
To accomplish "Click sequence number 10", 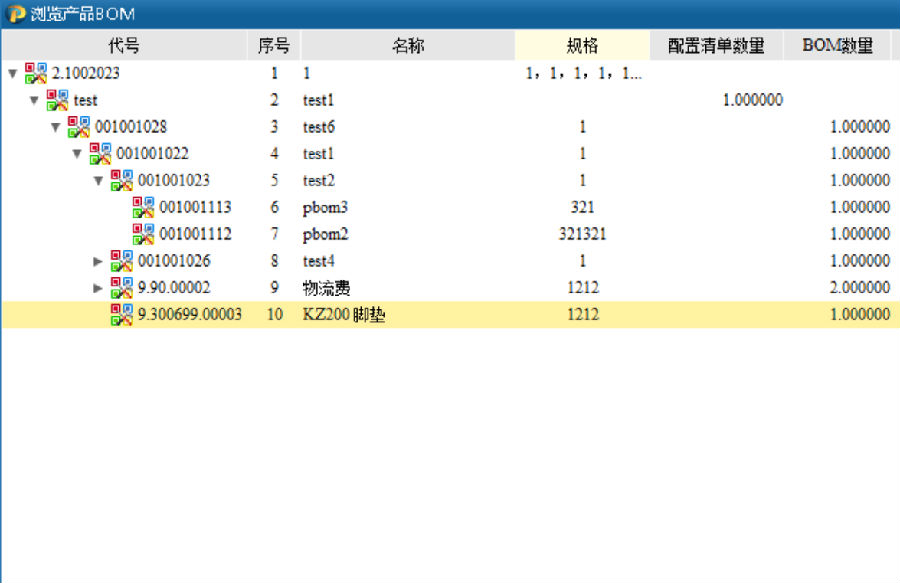I will pos(274,314).
